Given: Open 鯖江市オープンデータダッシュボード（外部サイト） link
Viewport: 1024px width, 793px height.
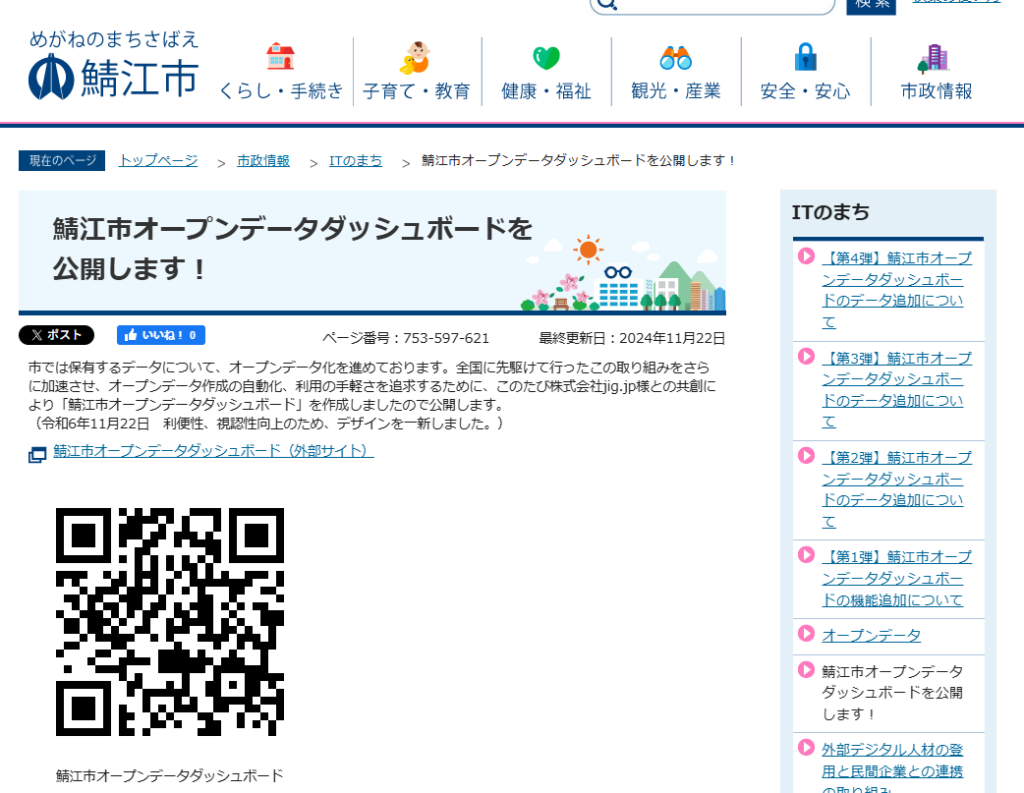Looking at the screenshot, I should click(x=213, y=451).
